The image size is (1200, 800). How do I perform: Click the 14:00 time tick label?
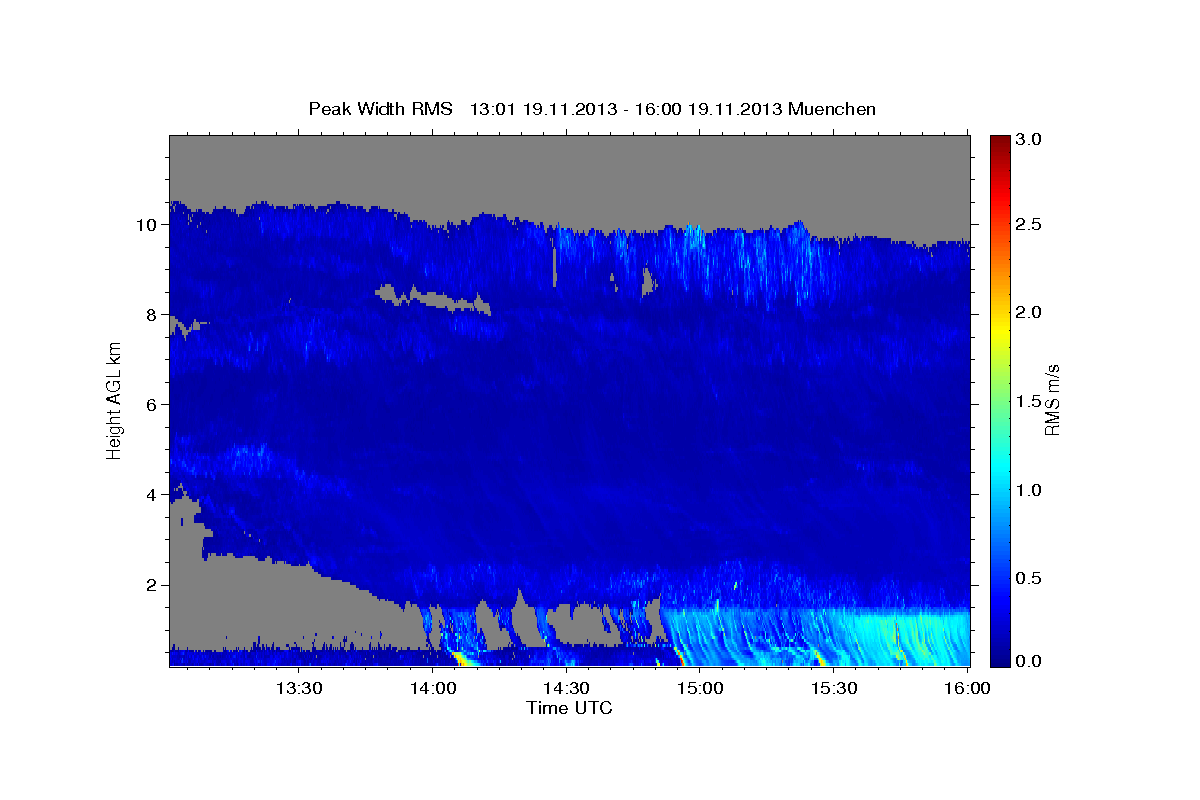432,688
